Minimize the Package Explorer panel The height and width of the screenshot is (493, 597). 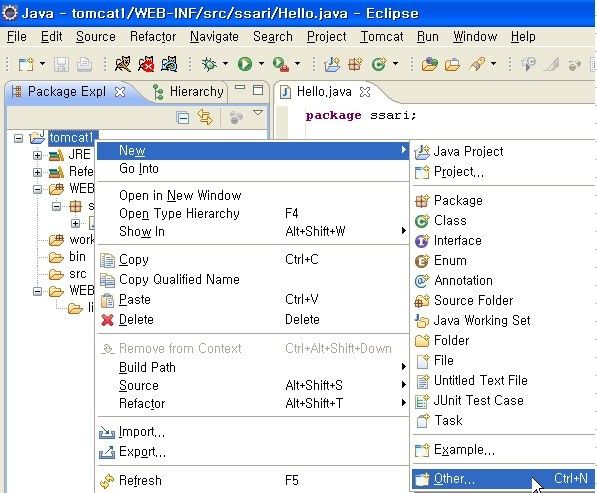(x=240, y=88)
